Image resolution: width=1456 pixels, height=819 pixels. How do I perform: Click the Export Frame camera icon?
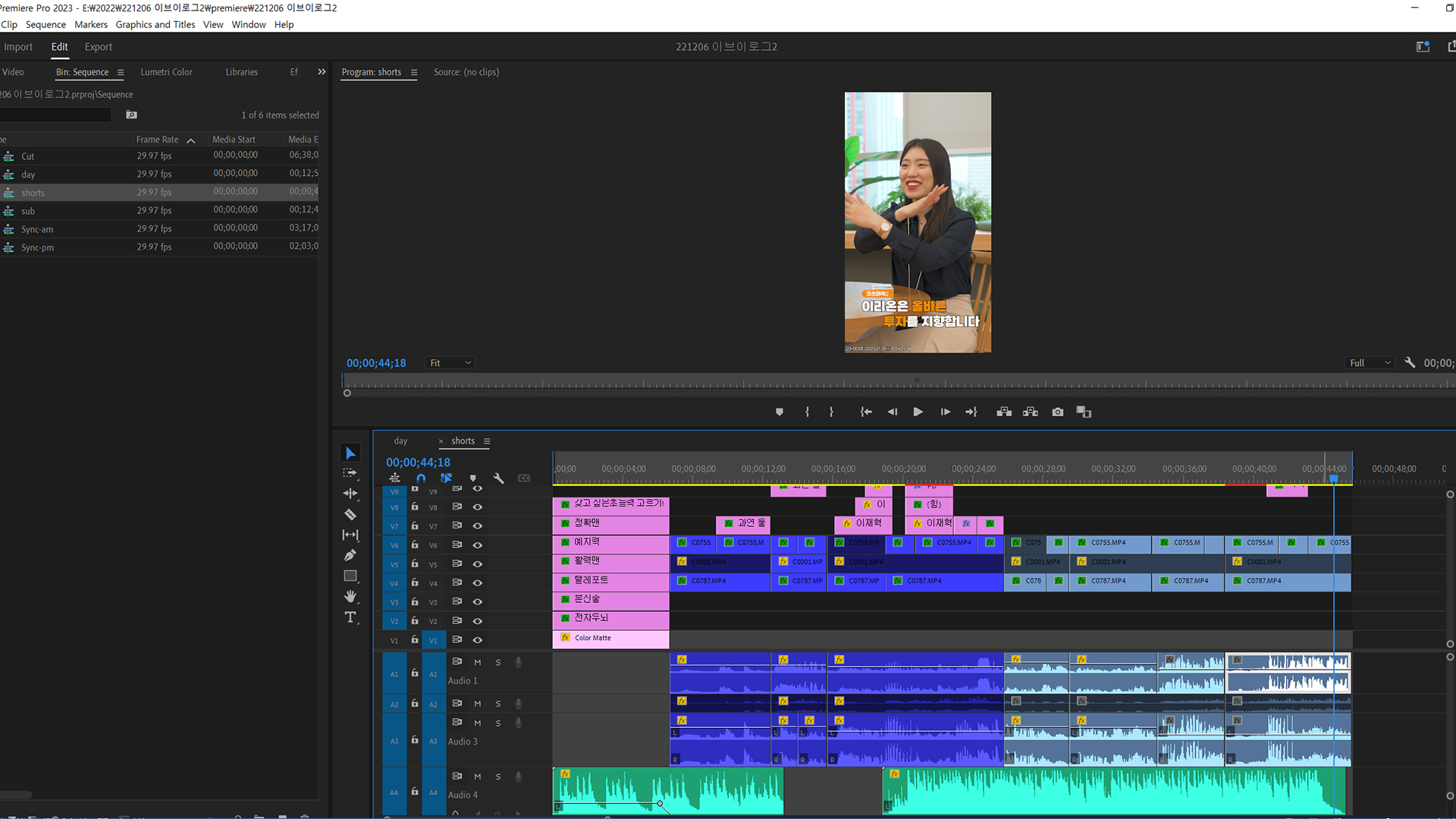pos(1058,412)
